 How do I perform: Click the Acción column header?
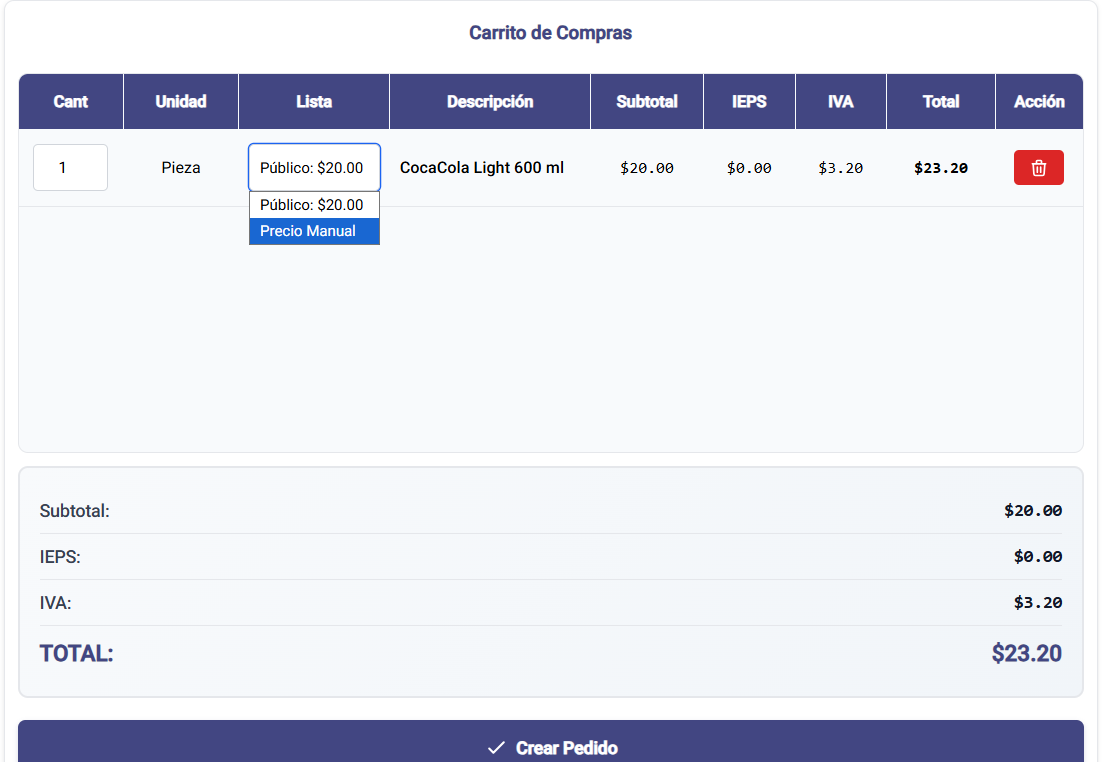coord(1039,101)
